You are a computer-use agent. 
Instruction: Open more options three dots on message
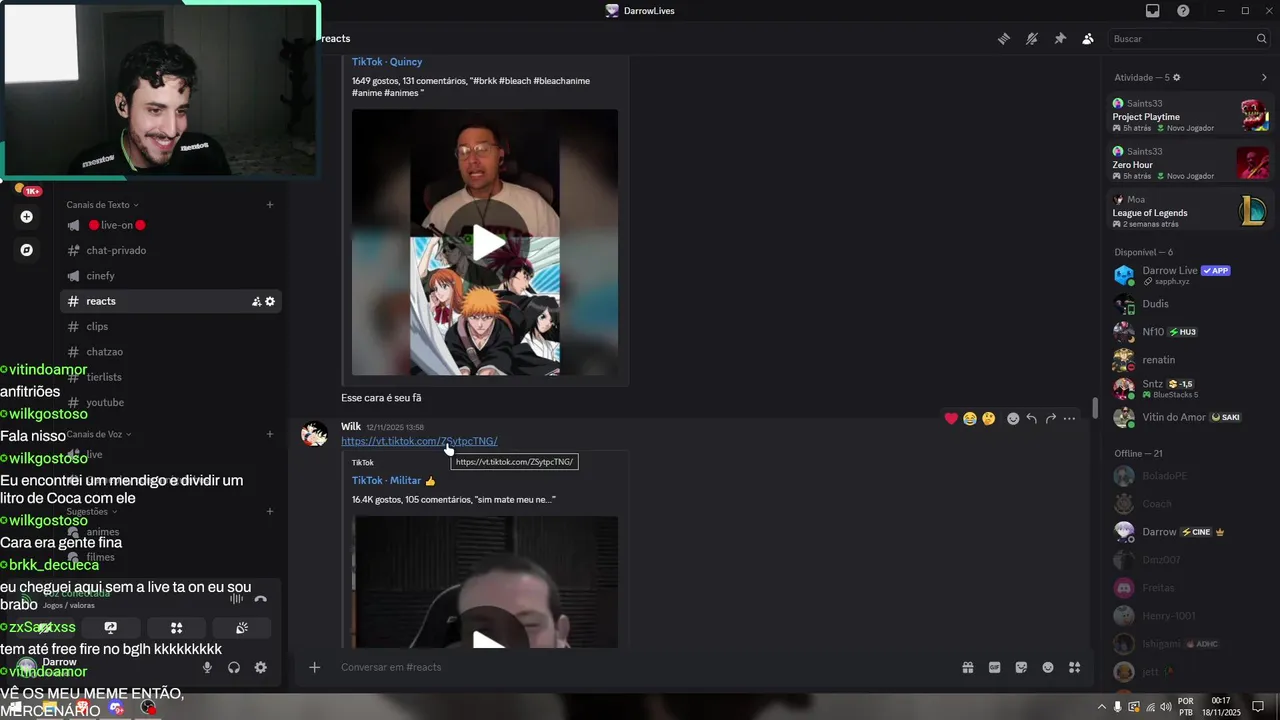(x=1070, y=419)
